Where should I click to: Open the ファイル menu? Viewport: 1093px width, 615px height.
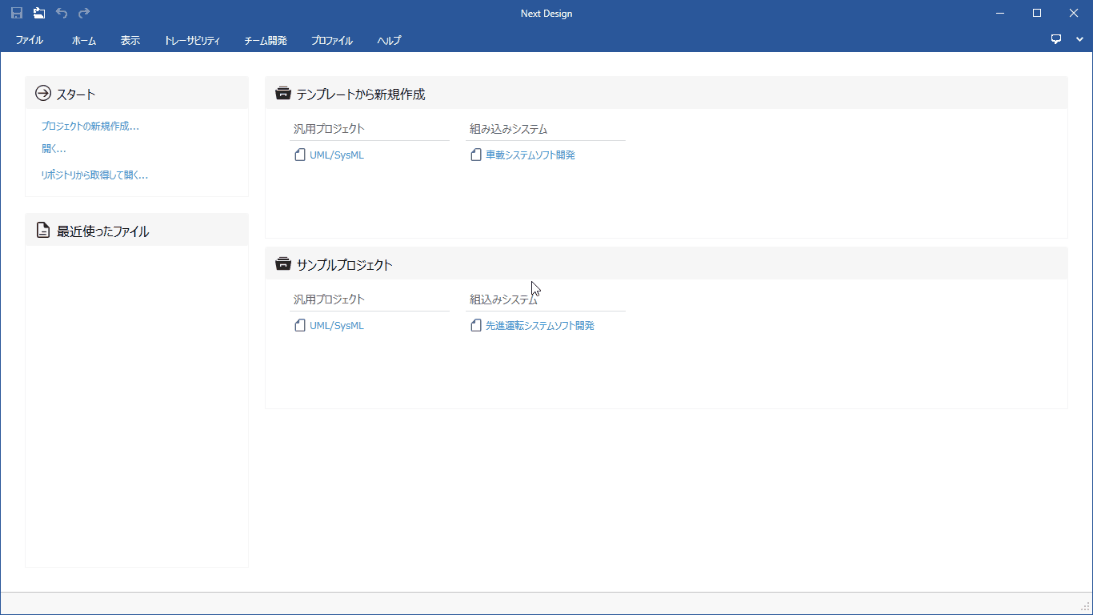29,40
